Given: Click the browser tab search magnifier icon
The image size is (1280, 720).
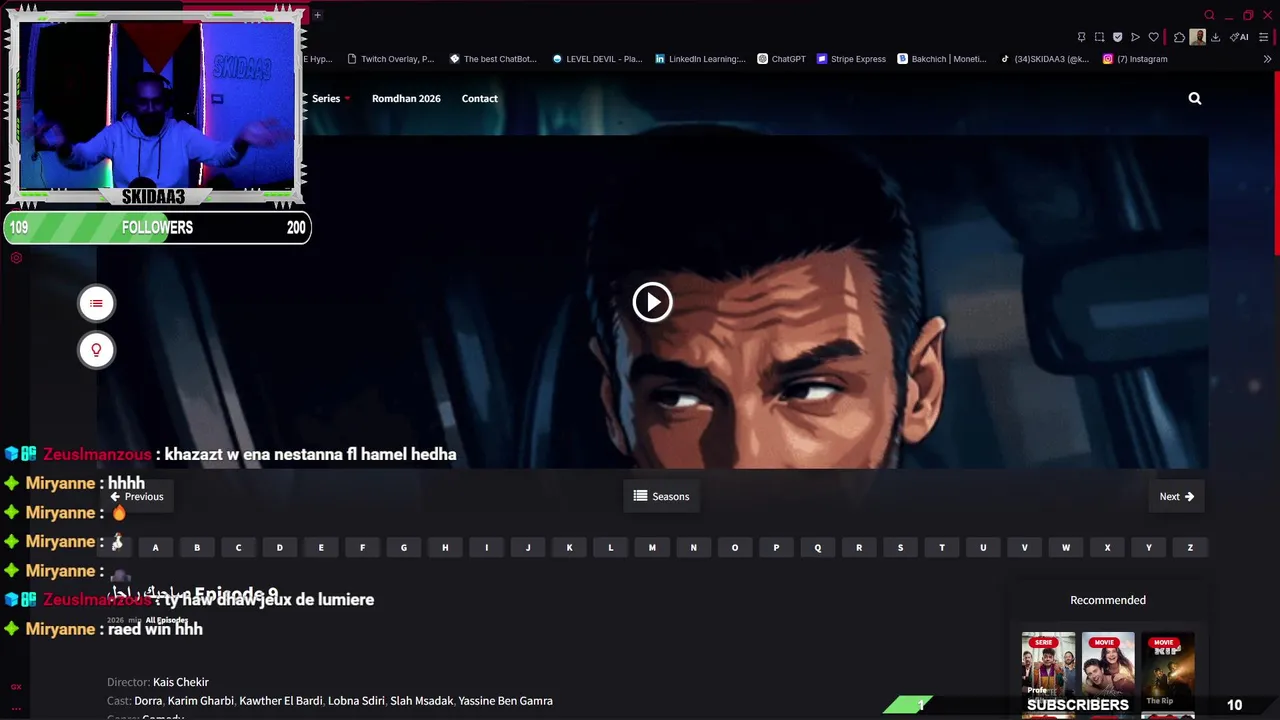Looking at the screenshot, I should tap(1209, 15).
